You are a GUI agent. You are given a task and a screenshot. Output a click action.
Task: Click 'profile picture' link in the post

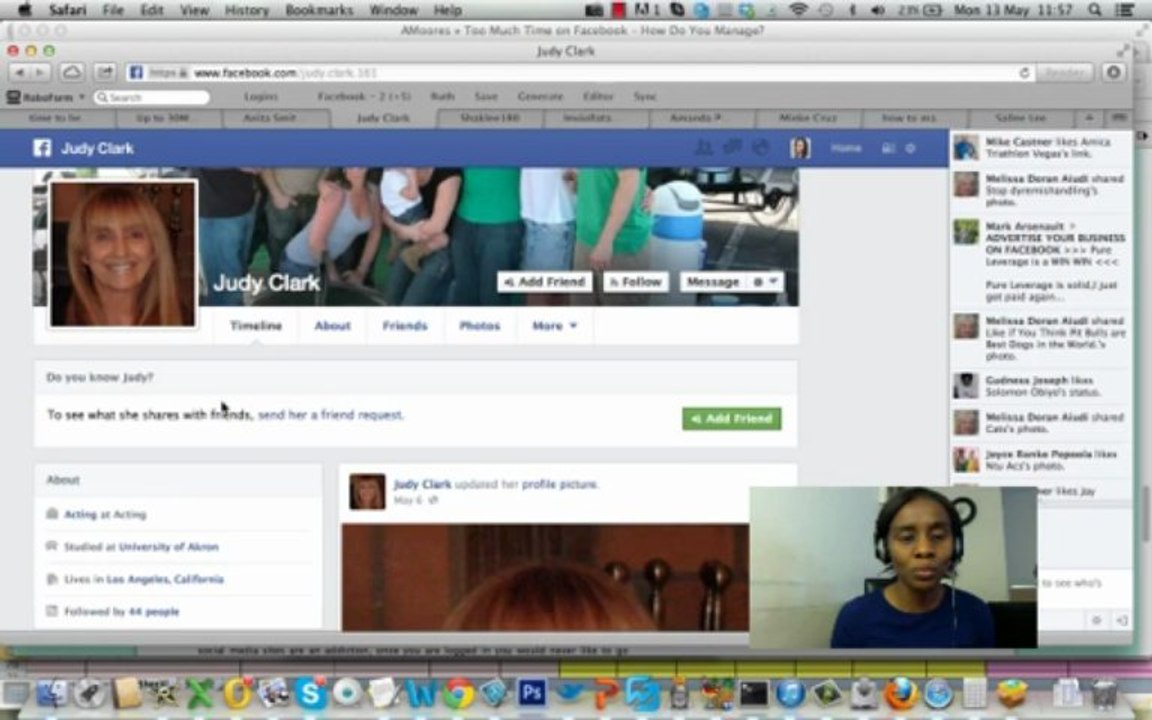pyautogui.click(x=559, y=484)
